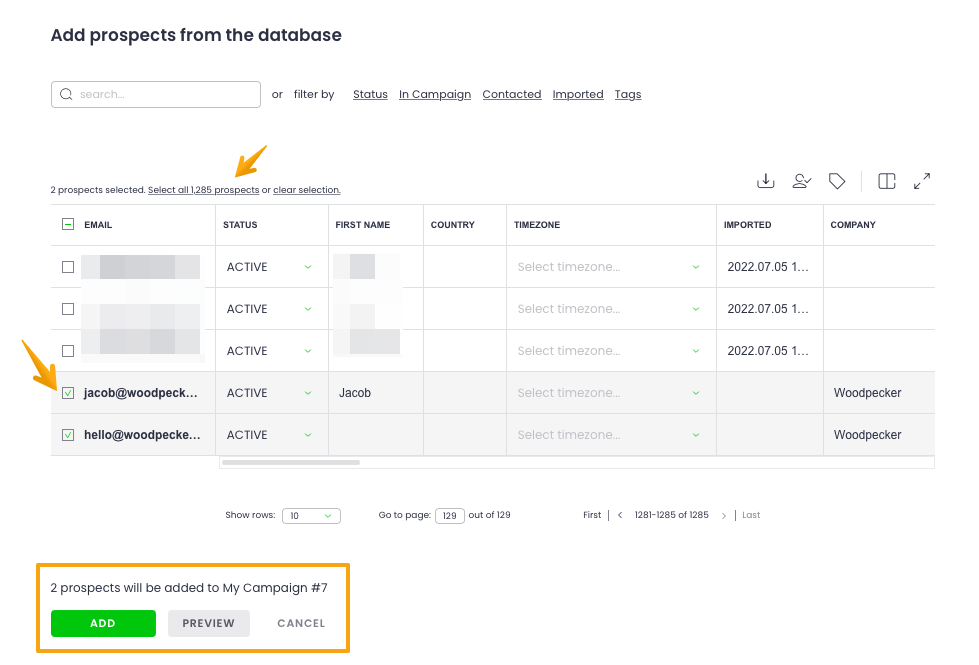Open the Show rows dropdown
This screenshot has width=979, height=665.
(311, 515)
